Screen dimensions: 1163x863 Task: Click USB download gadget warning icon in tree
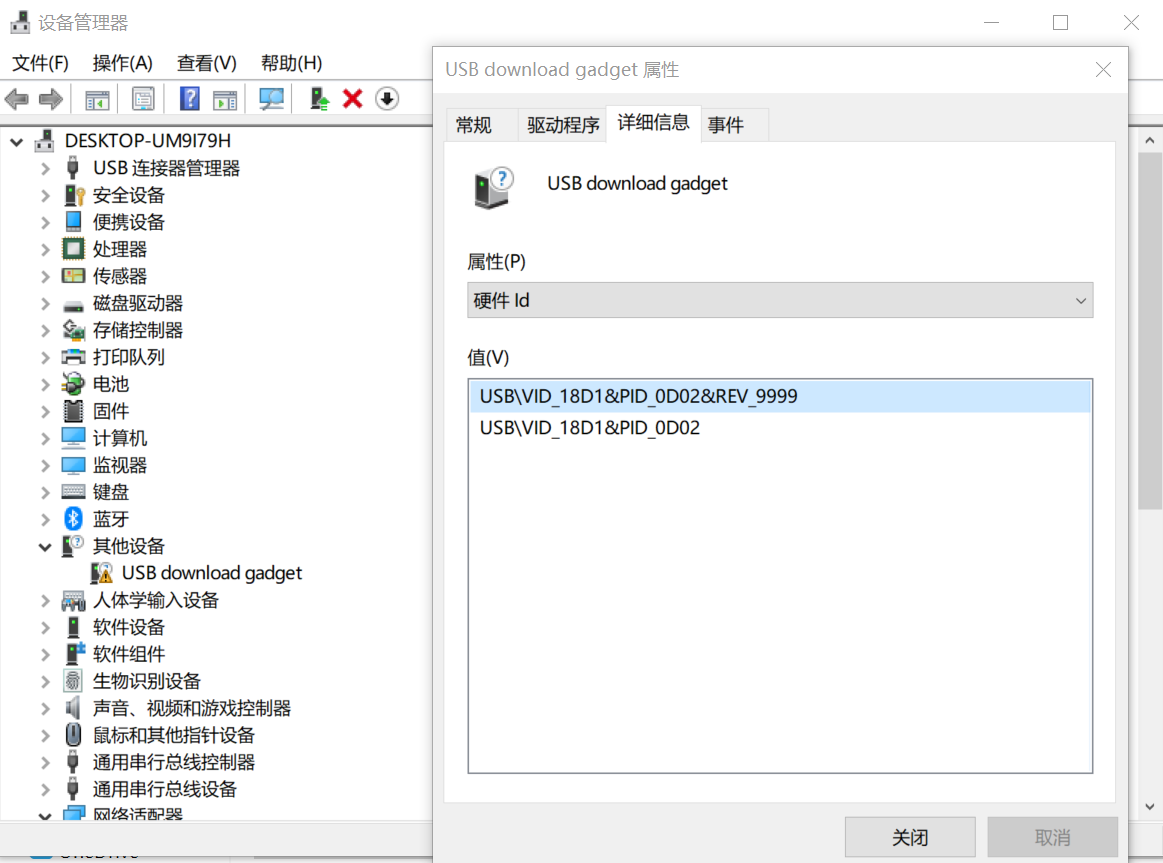pos(102,572)
